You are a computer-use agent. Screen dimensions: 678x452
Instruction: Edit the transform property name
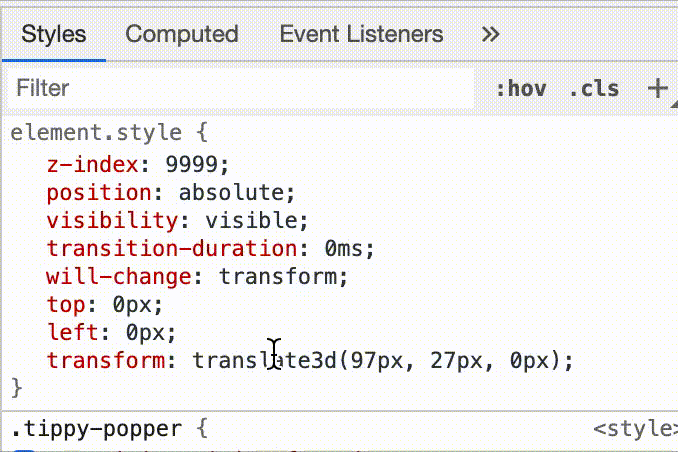[106, 360]
